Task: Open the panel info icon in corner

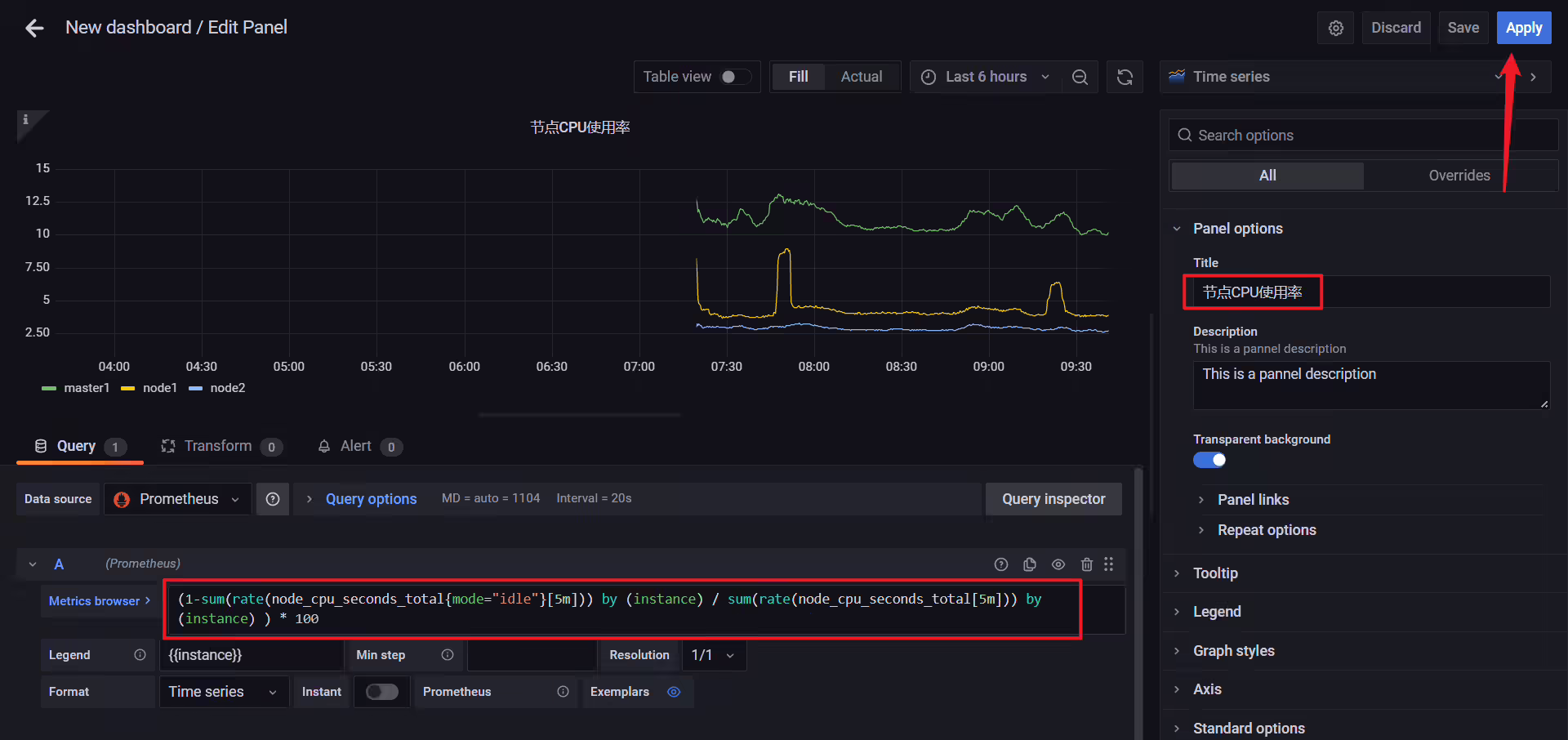Action: tap(26, 120)
